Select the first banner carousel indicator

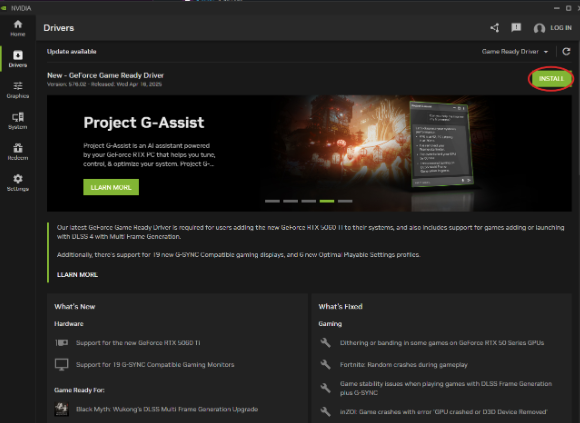[x=272, y=201]
